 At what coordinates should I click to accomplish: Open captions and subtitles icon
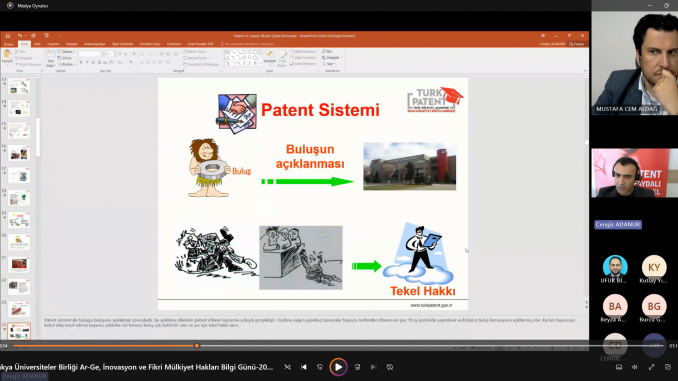(x=619, y=367)
